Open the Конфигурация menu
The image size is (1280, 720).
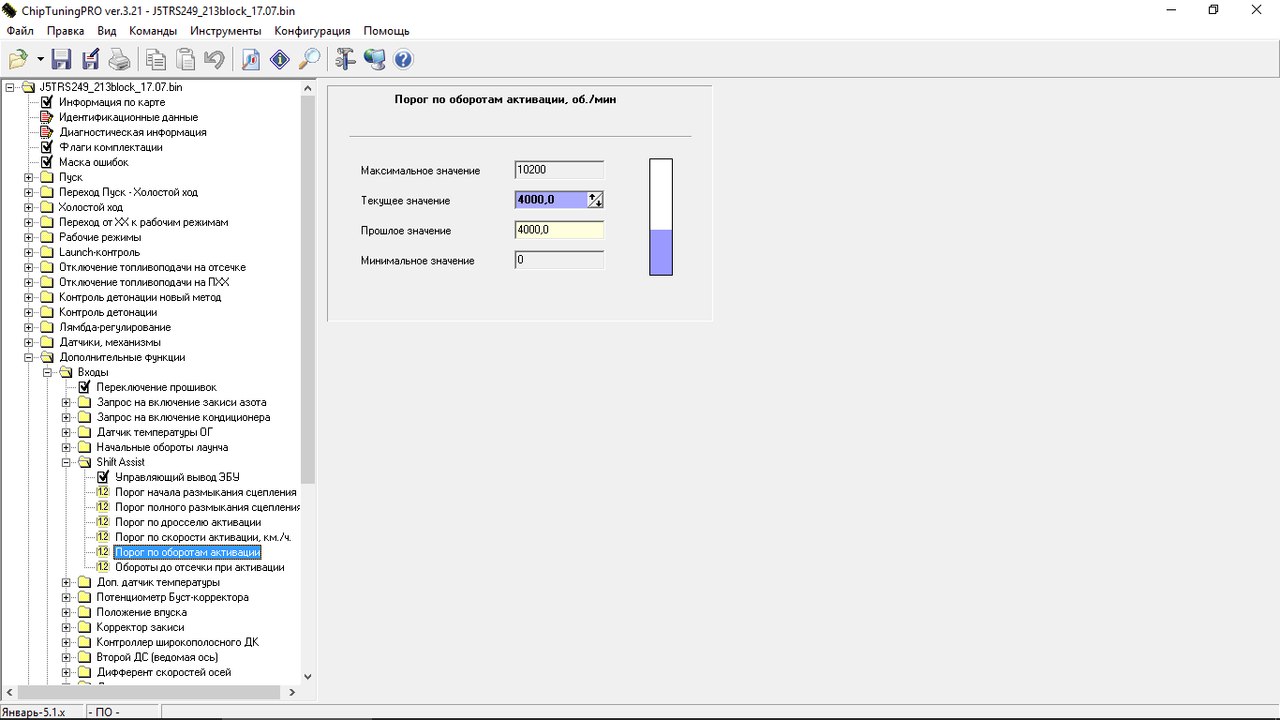tap(312, 31)
